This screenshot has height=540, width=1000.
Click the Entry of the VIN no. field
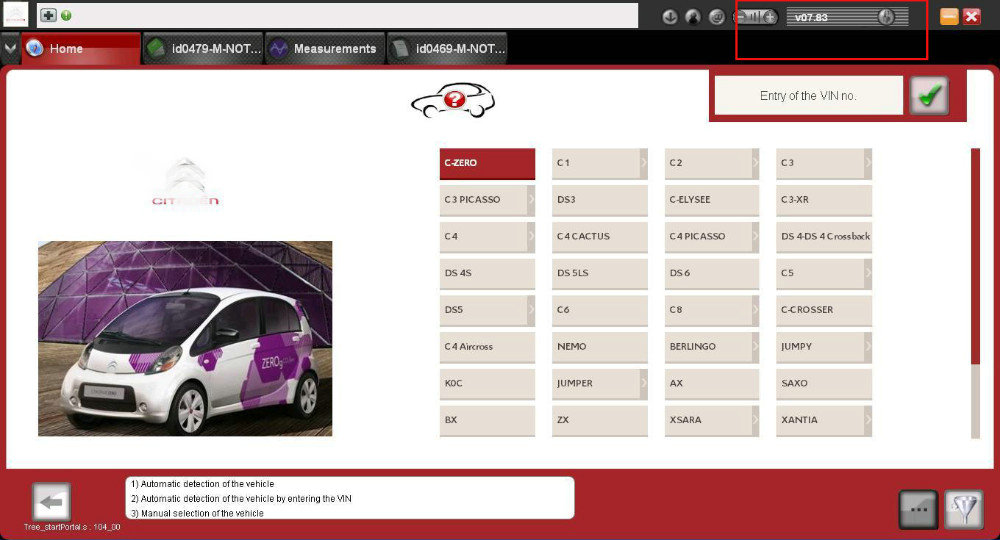tap(808, 96)
